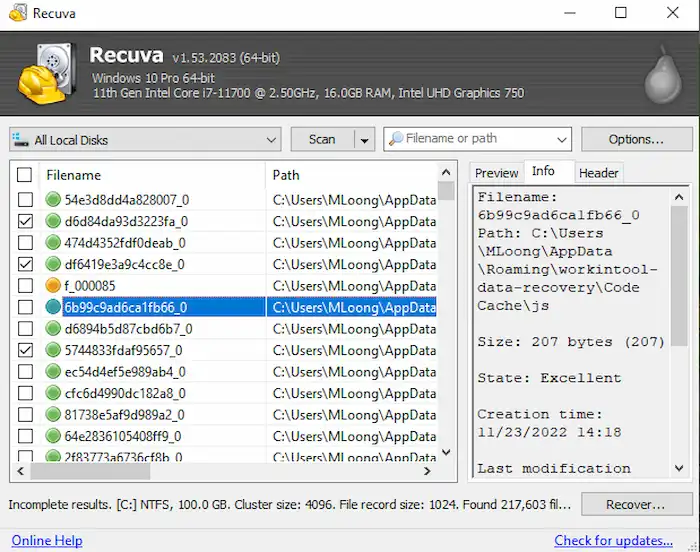The height and width of the screenshot is (552, 700).
Task: Click the Recuva title bar app icon
Action: coord(18,13)
